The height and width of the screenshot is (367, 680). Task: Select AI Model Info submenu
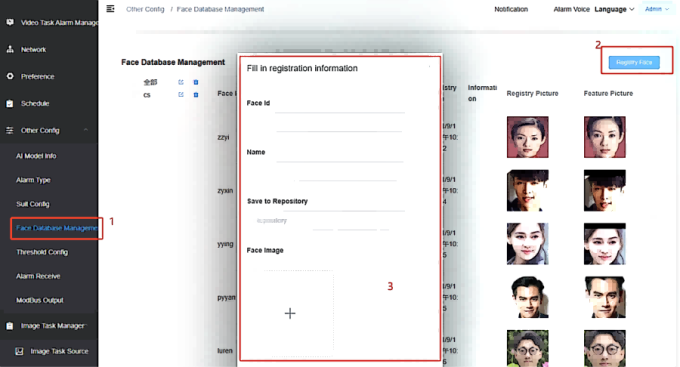[x=36, y=156]
